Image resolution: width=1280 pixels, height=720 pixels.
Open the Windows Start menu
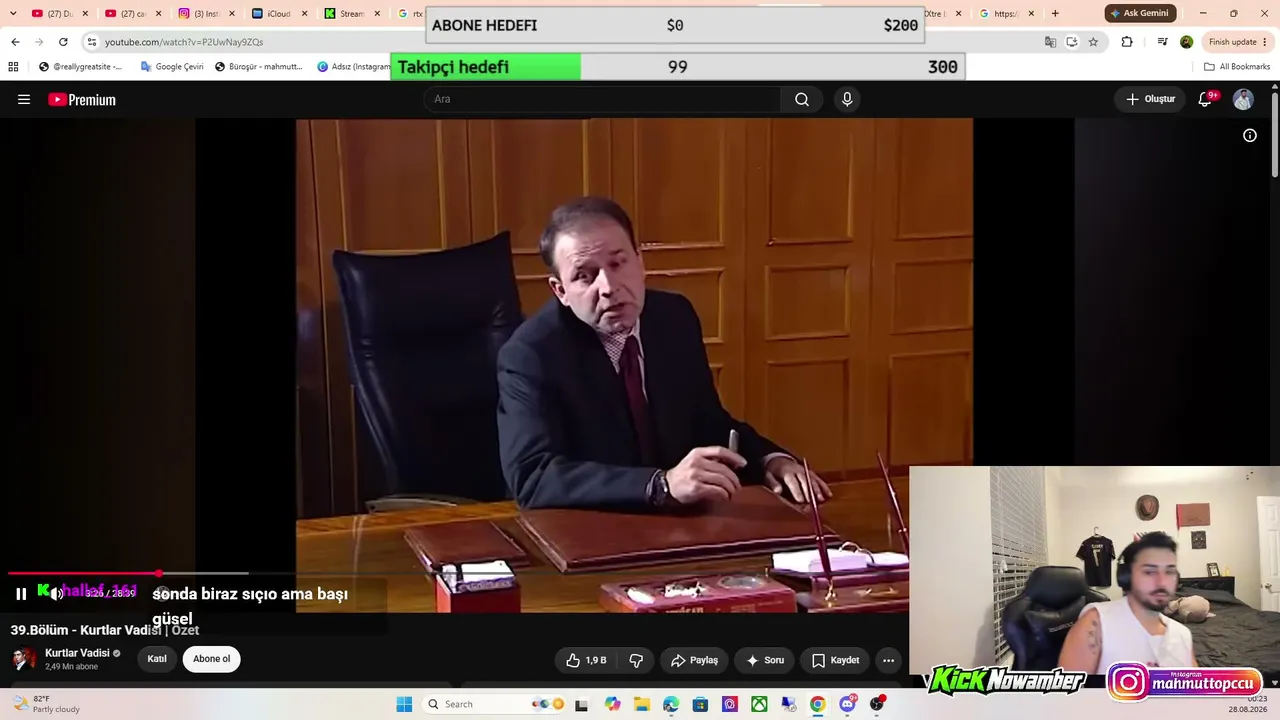point(404,704)
